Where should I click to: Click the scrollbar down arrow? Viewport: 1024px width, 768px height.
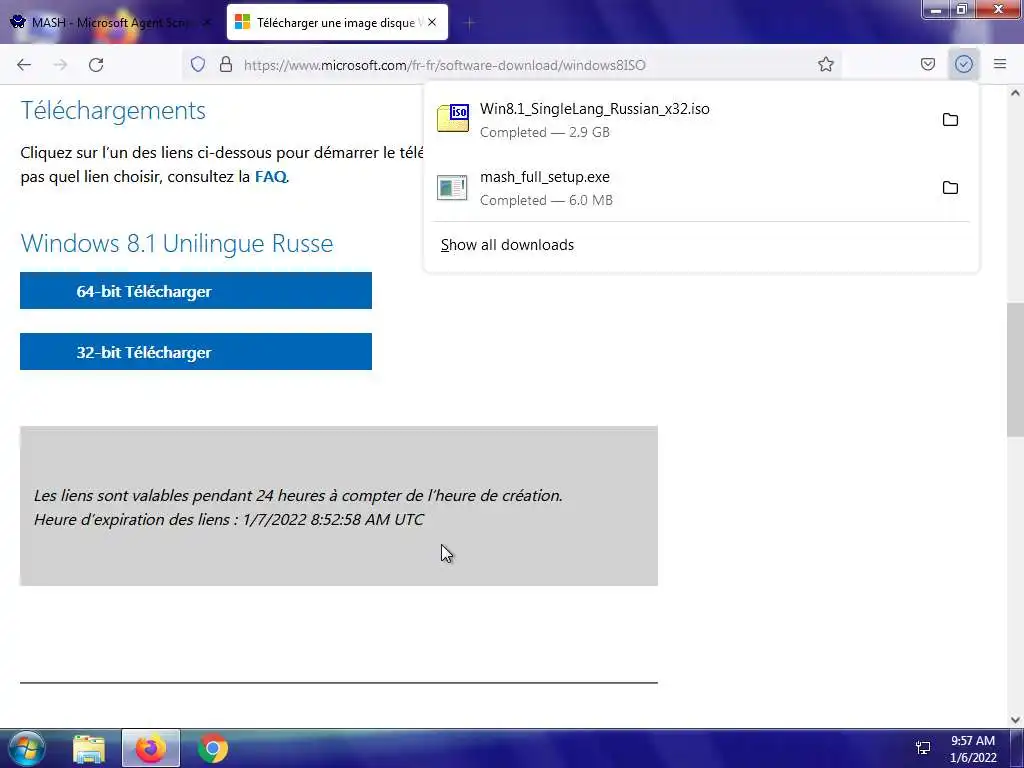tap(1015, 720)
